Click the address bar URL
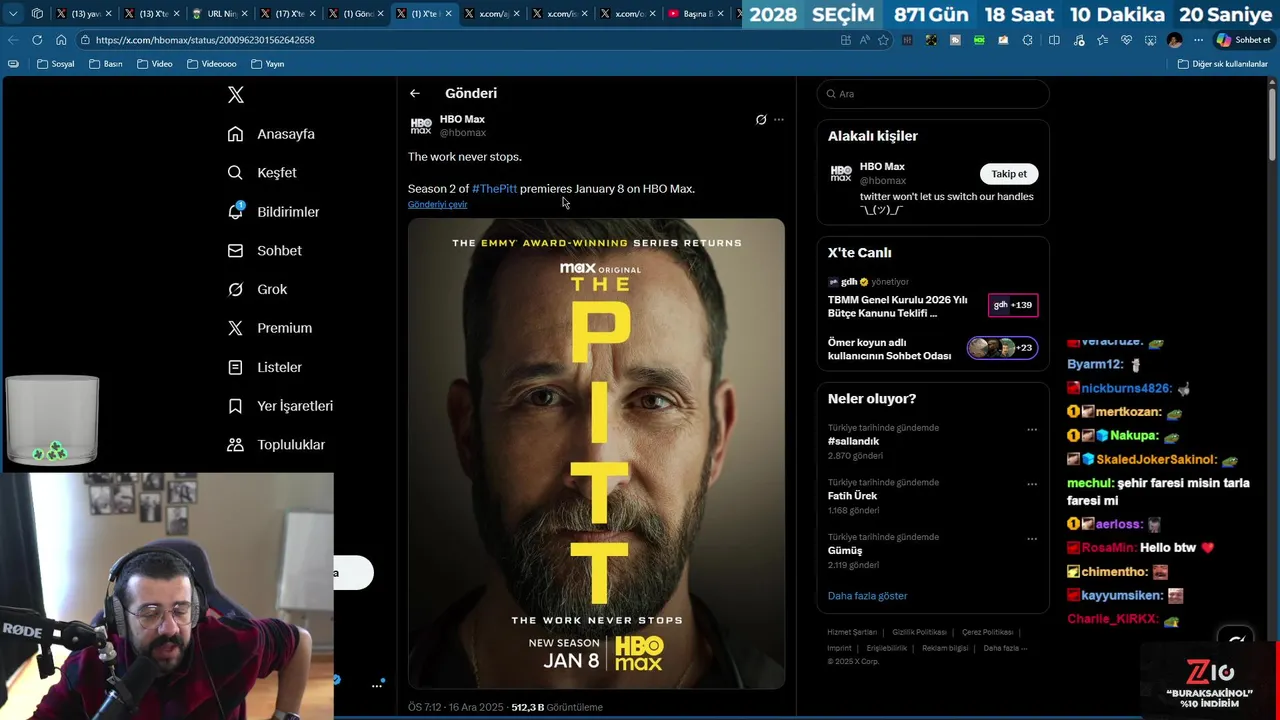The height and width of the screenshot is (720, 1280). coord(205,40)
